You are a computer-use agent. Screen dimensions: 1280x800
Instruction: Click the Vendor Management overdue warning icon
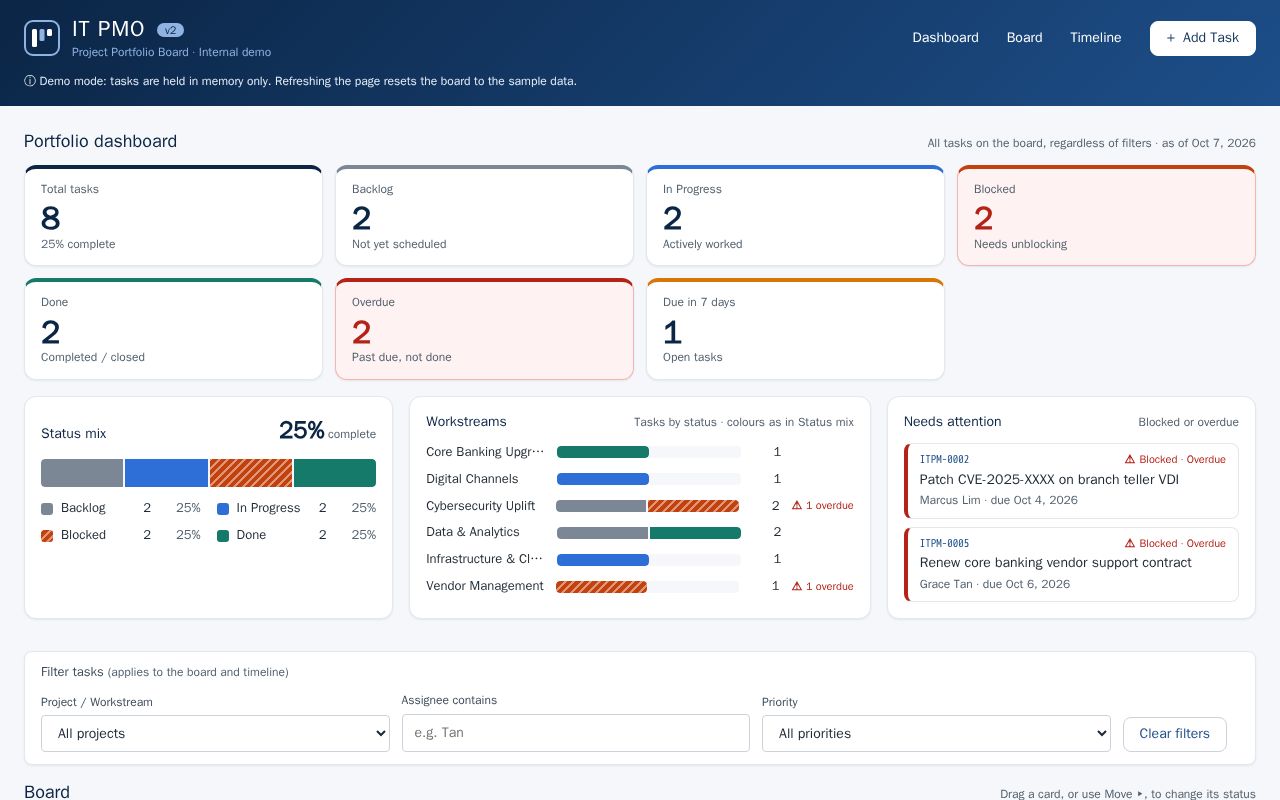[x=797, y=587]
